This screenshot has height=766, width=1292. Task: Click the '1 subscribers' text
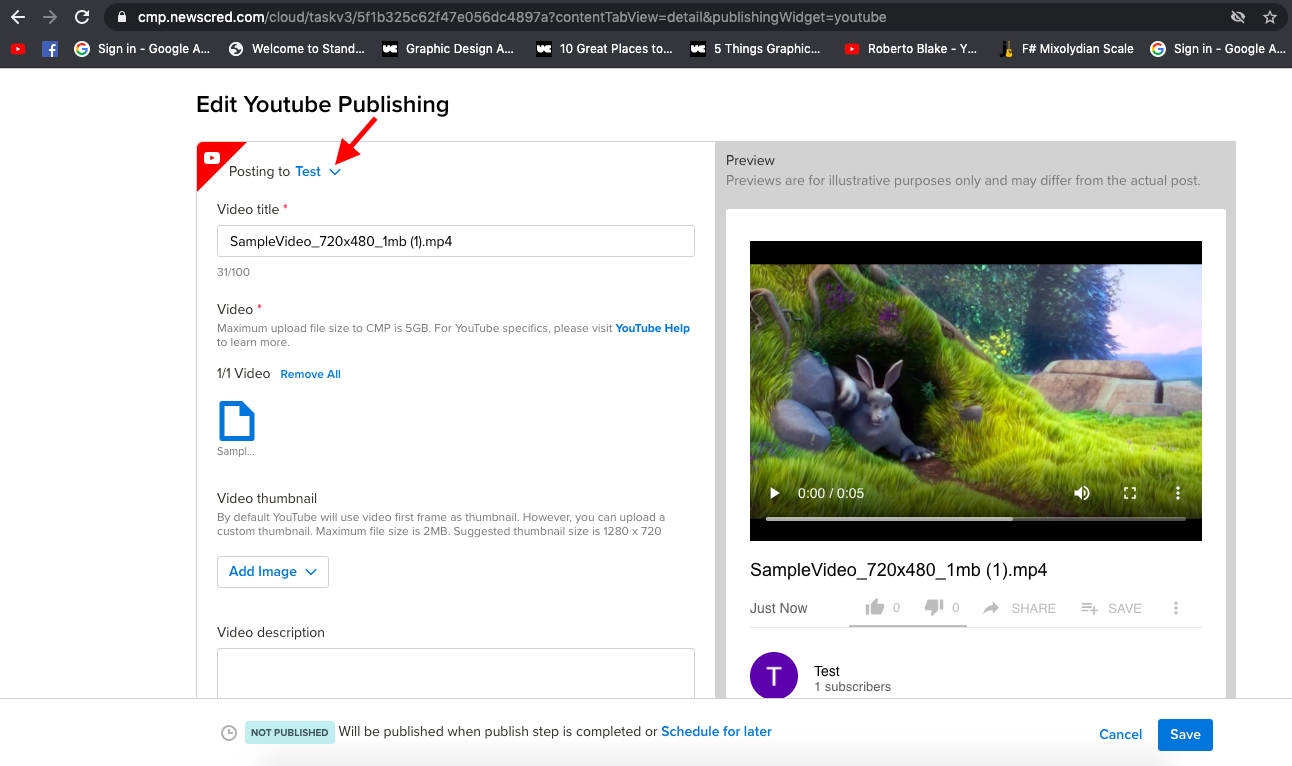tap(852, 687)
